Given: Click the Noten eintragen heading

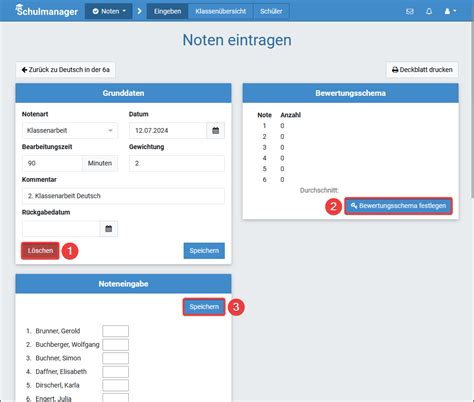Looking at the screenshot, I should click(237, 40).
